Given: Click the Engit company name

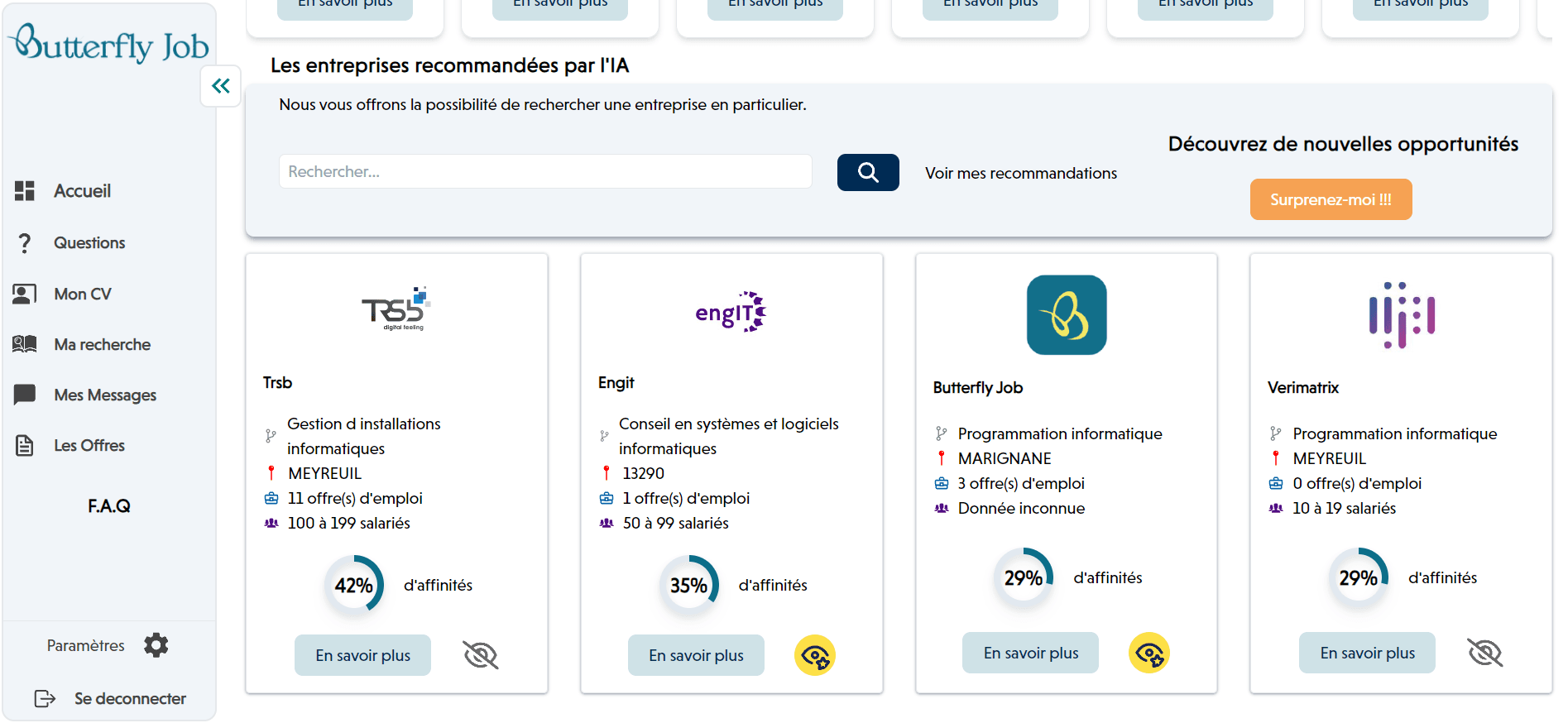Looking at the screenshot, I should coord(616,382).
